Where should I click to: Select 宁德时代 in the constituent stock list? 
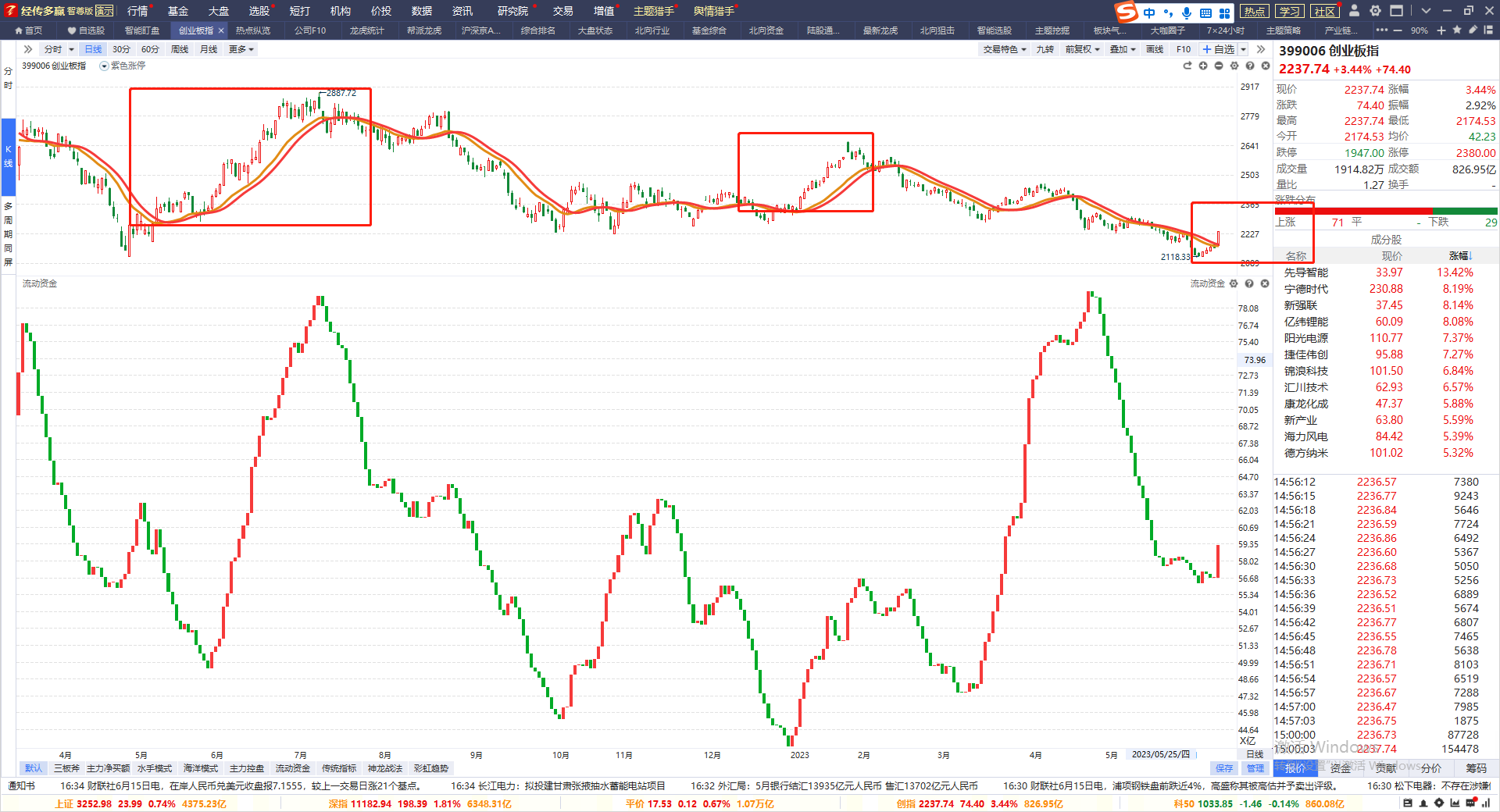[1305, 289]
